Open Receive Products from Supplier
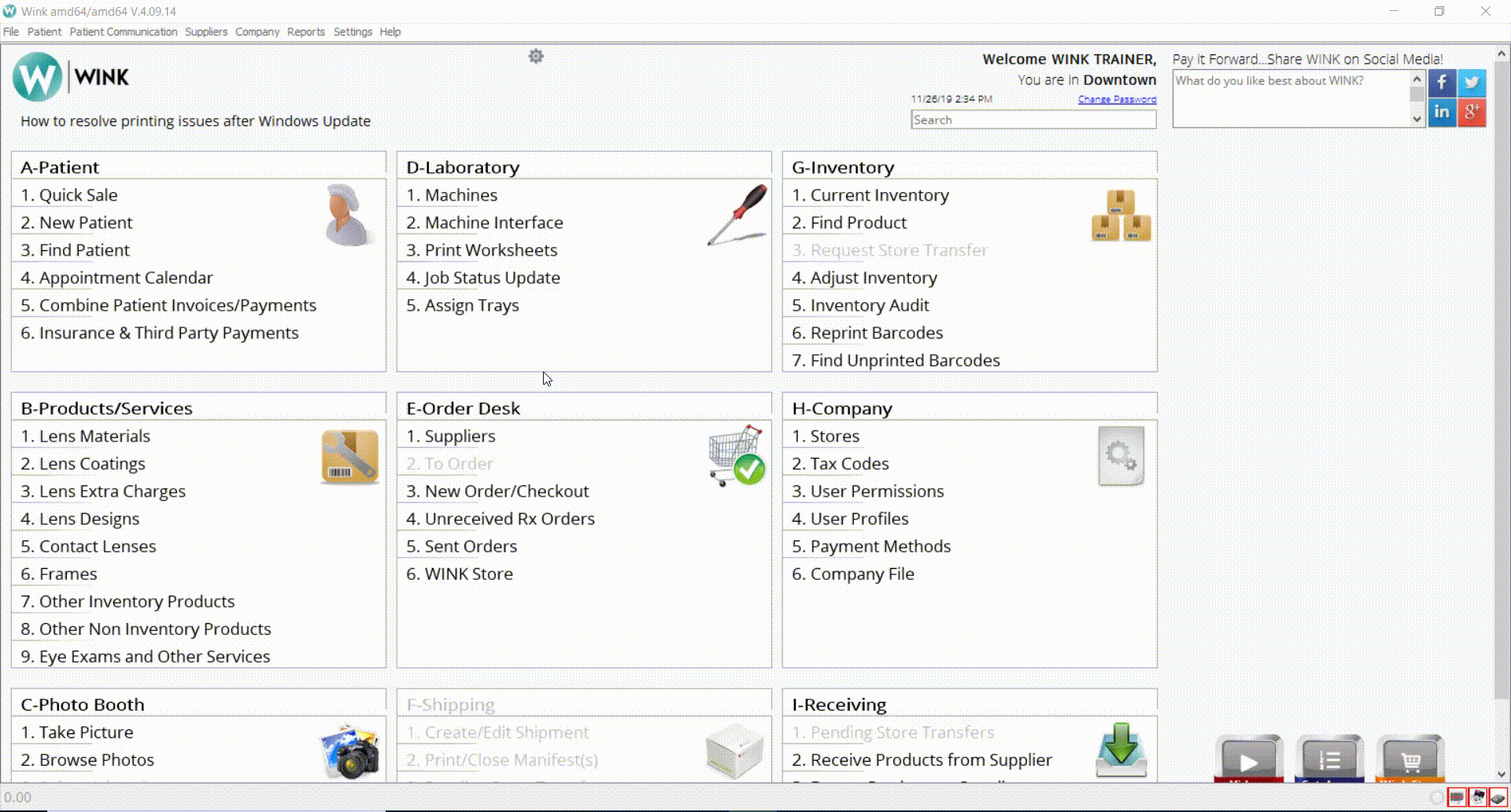Screen dimensions: 1511x812 point(922,760)
